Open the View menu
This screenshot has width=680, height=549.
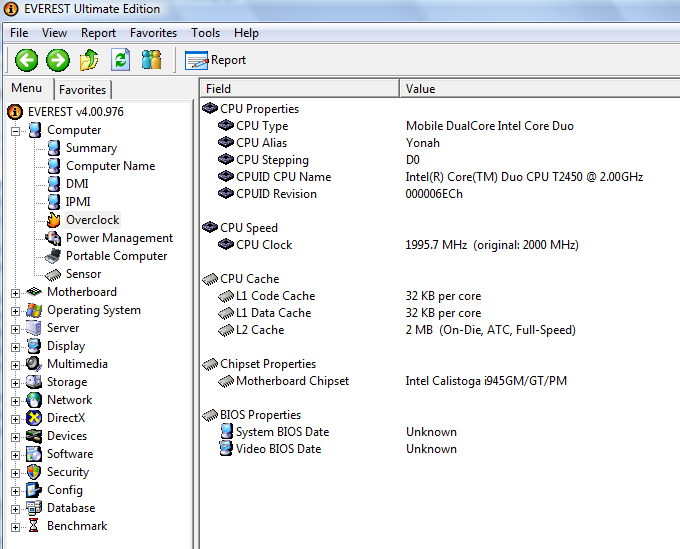click(54, 33)
